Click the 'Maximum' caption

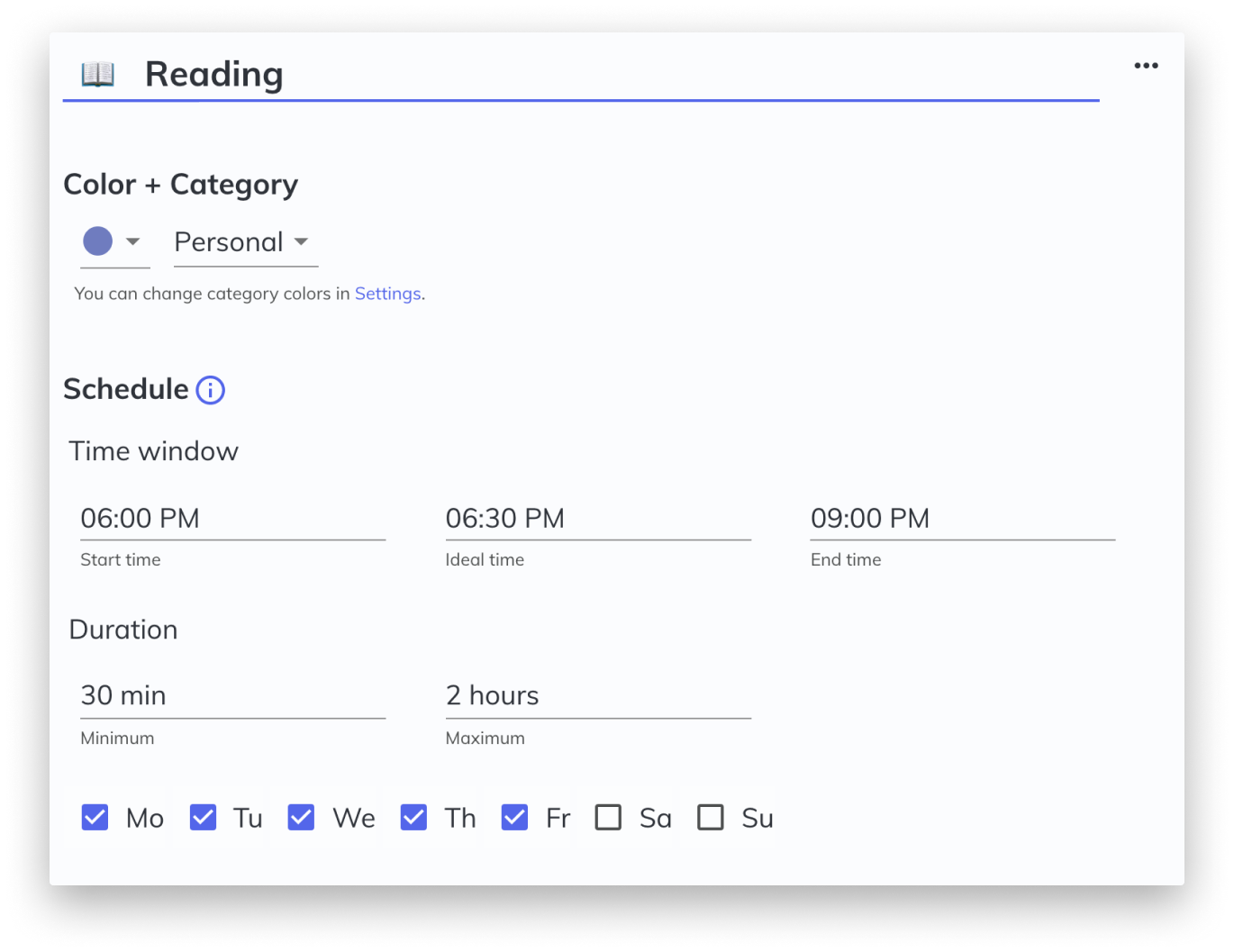coord(485,738)
